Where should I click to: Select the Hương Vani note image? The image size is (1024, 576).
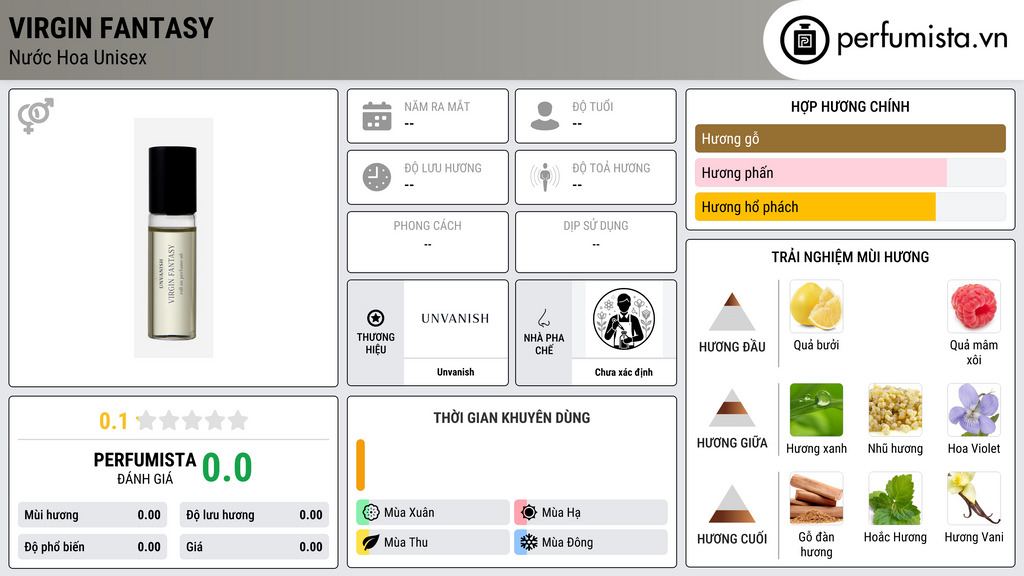pyautogui.click(x=974, y=498)
